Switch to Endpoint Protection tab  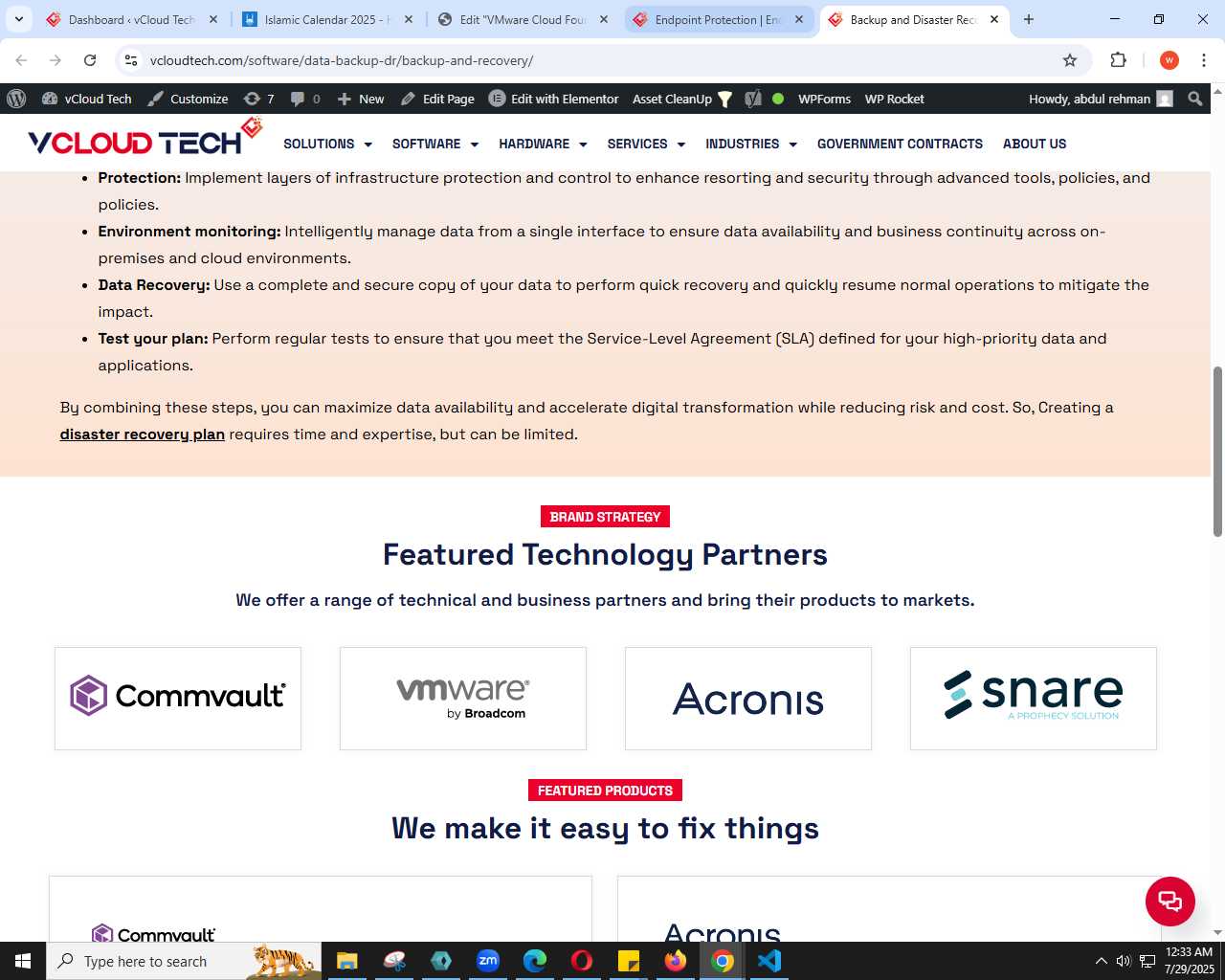point(719,19)
